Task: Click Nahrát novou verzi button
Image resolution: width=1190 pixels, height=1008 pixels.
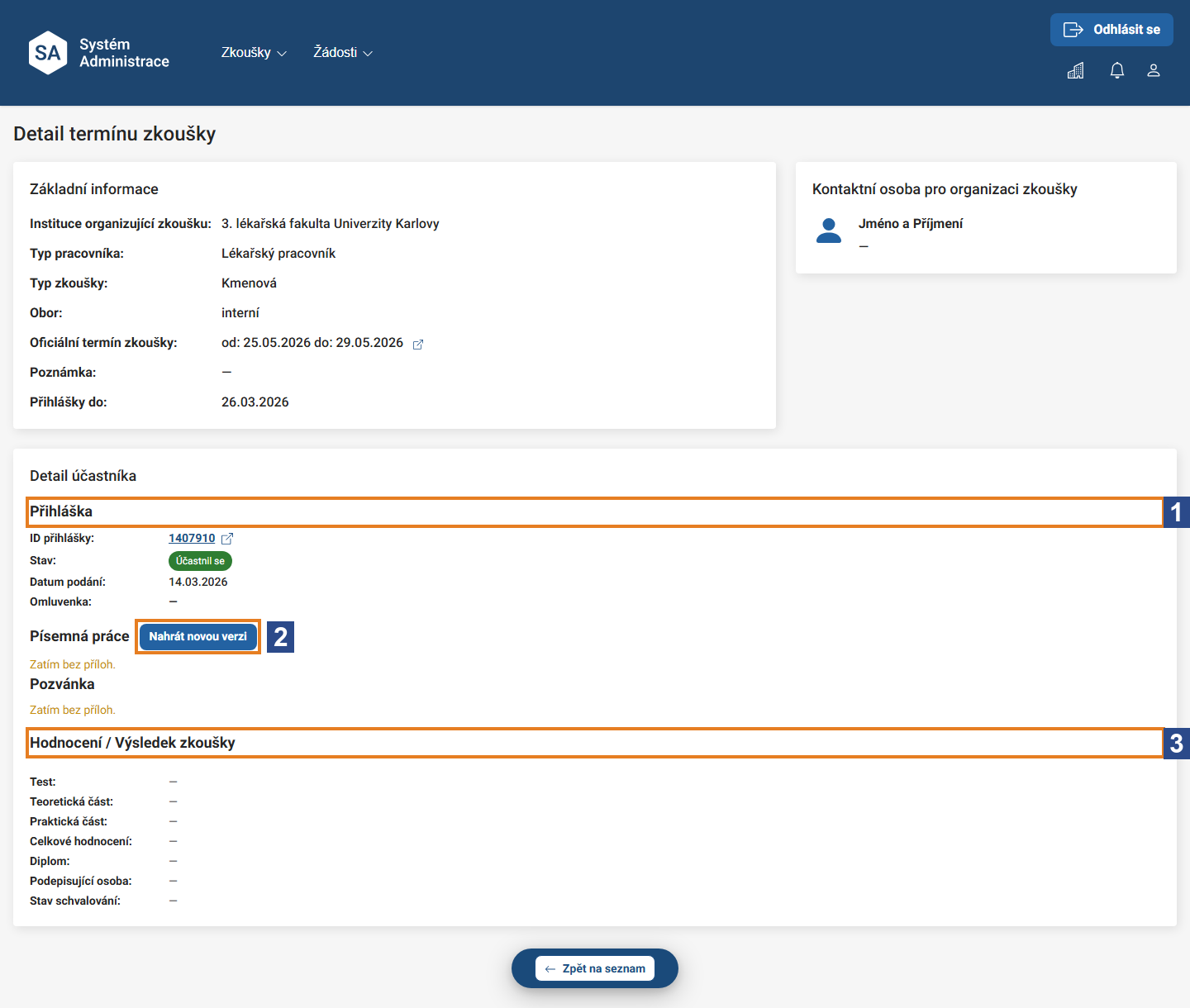Action: click(x=198, y=636)
